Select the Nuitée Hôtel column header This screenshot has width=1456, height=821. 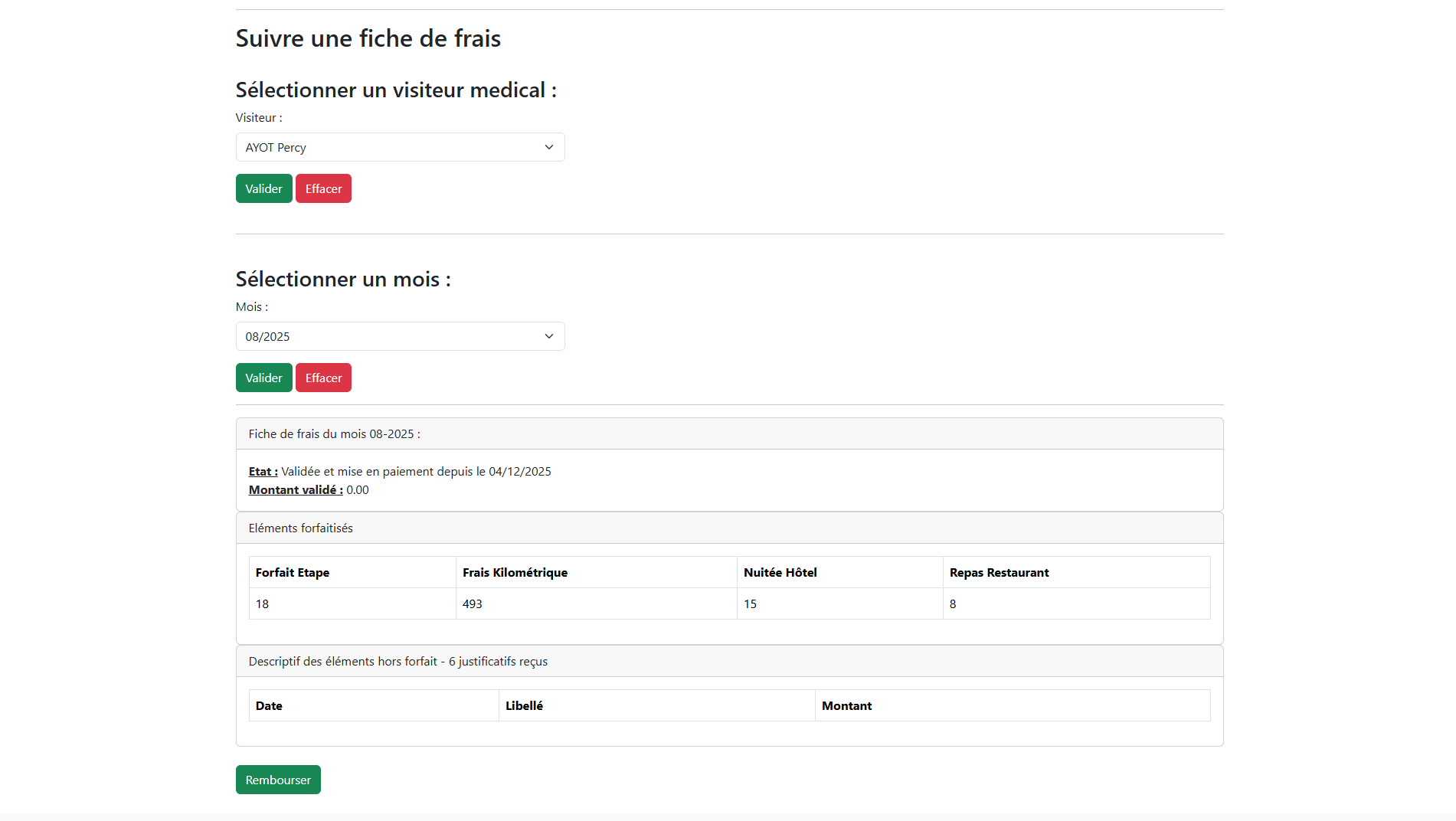tap(780, 573)
